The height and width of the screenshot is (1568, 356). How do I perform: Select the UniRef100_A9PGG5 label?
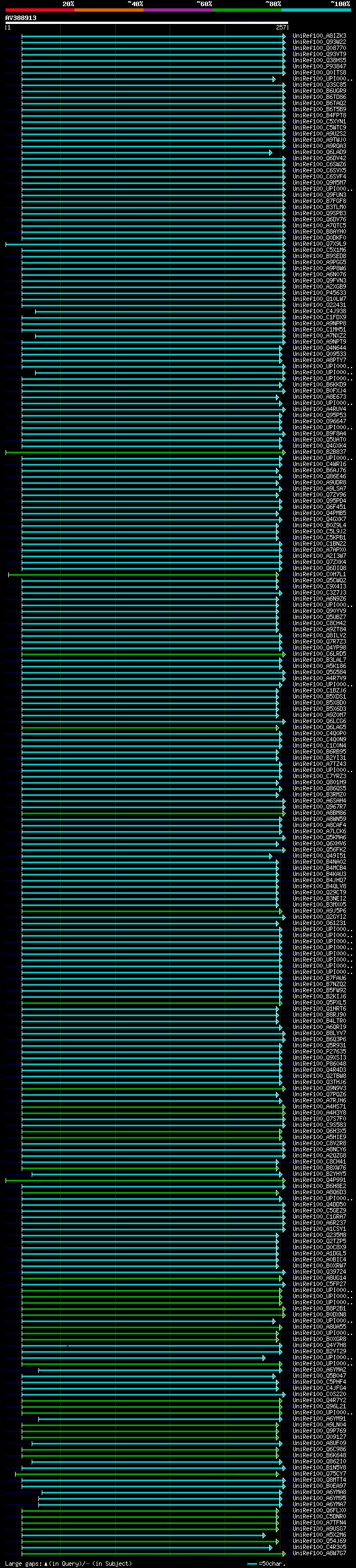(319, 263)
